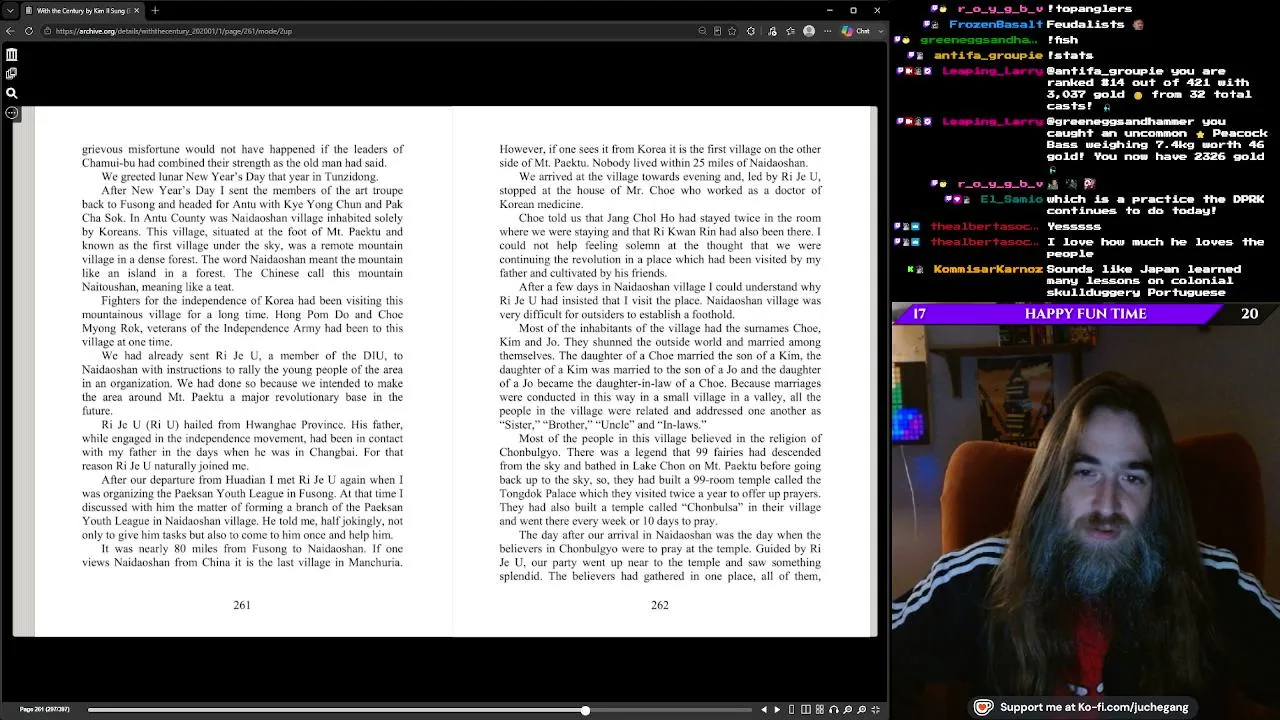Switch to one-page view

[x=792, y=710]
